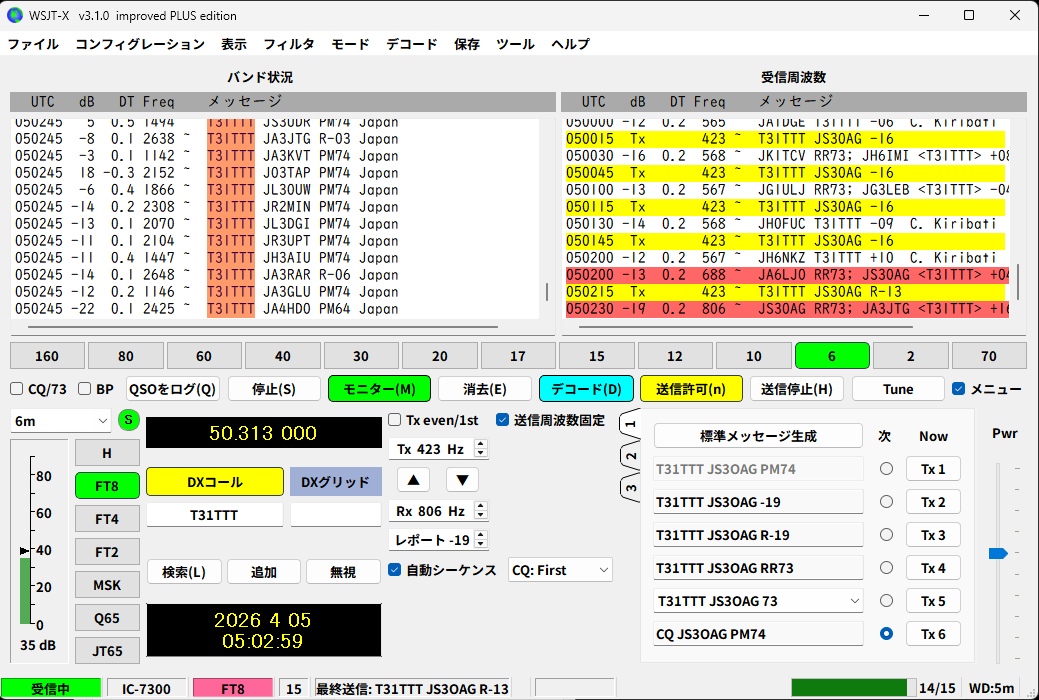Viewport: 1039px width, 700px height.
Task: Toggle the モニター(M) monitor button
Action: click(379, 389)
